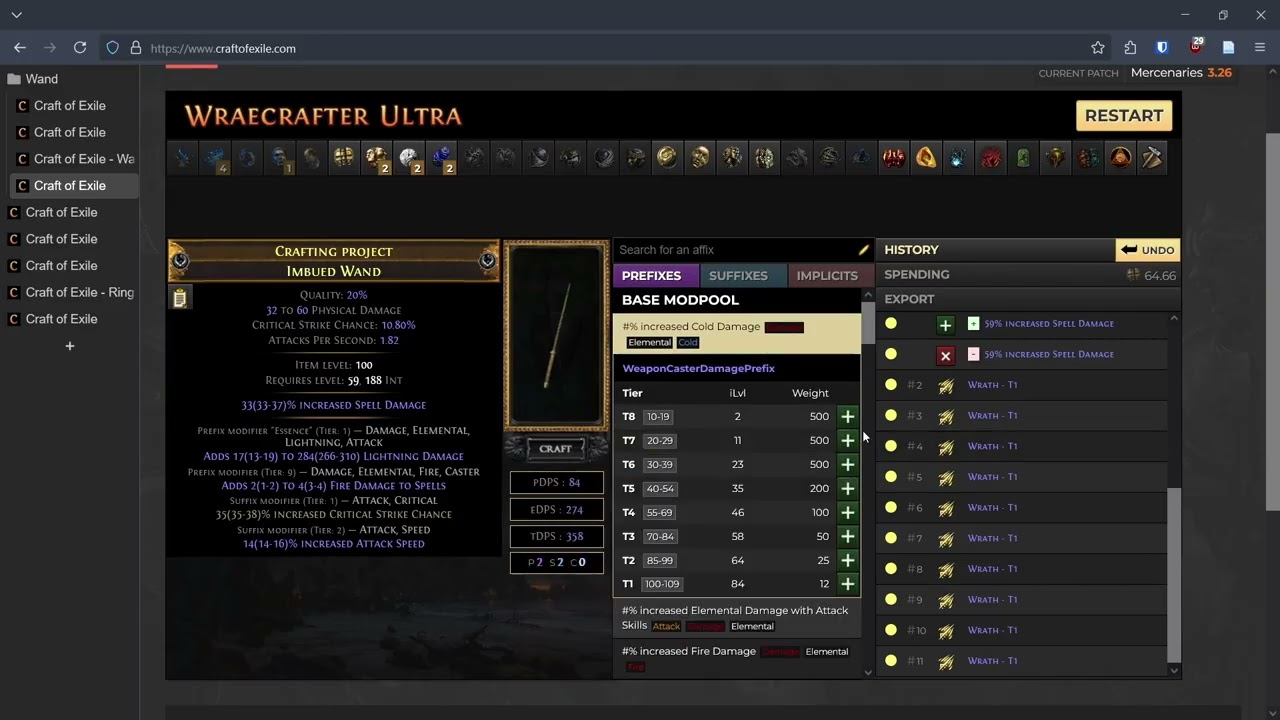Toggle yellow dot on history row #7

pos(891,538)
